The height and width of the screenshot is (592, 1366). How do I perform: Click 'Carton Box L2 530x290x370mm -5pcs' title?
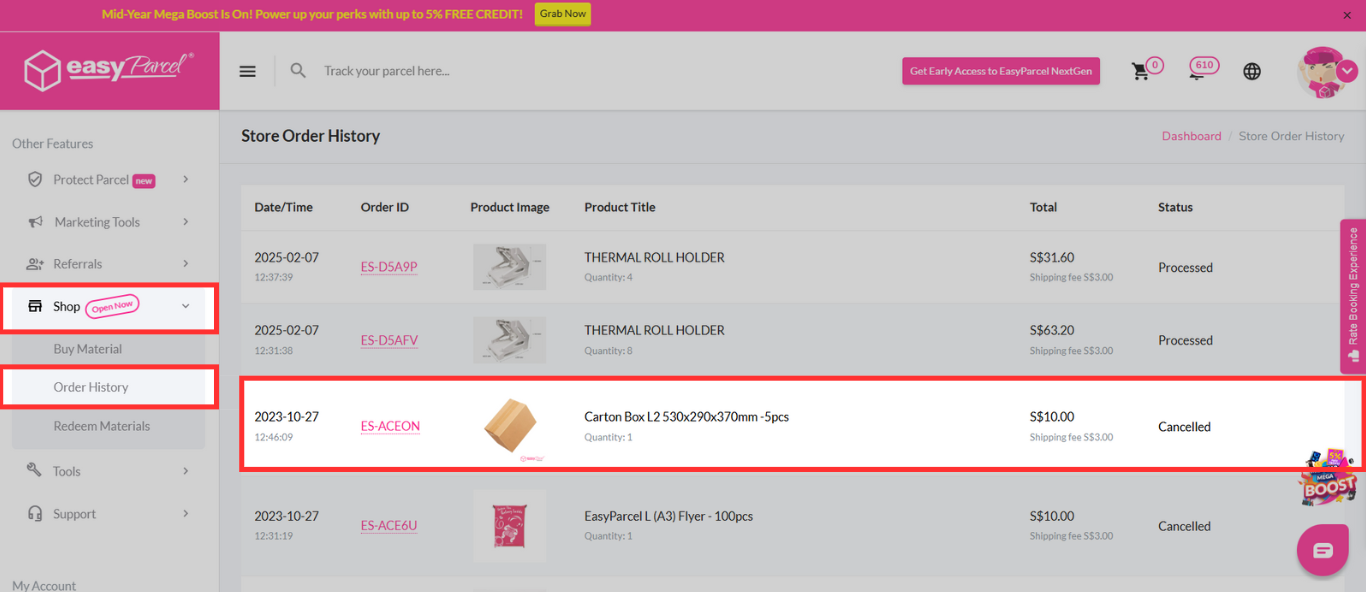pyautogui.click(x=687, y=417)
